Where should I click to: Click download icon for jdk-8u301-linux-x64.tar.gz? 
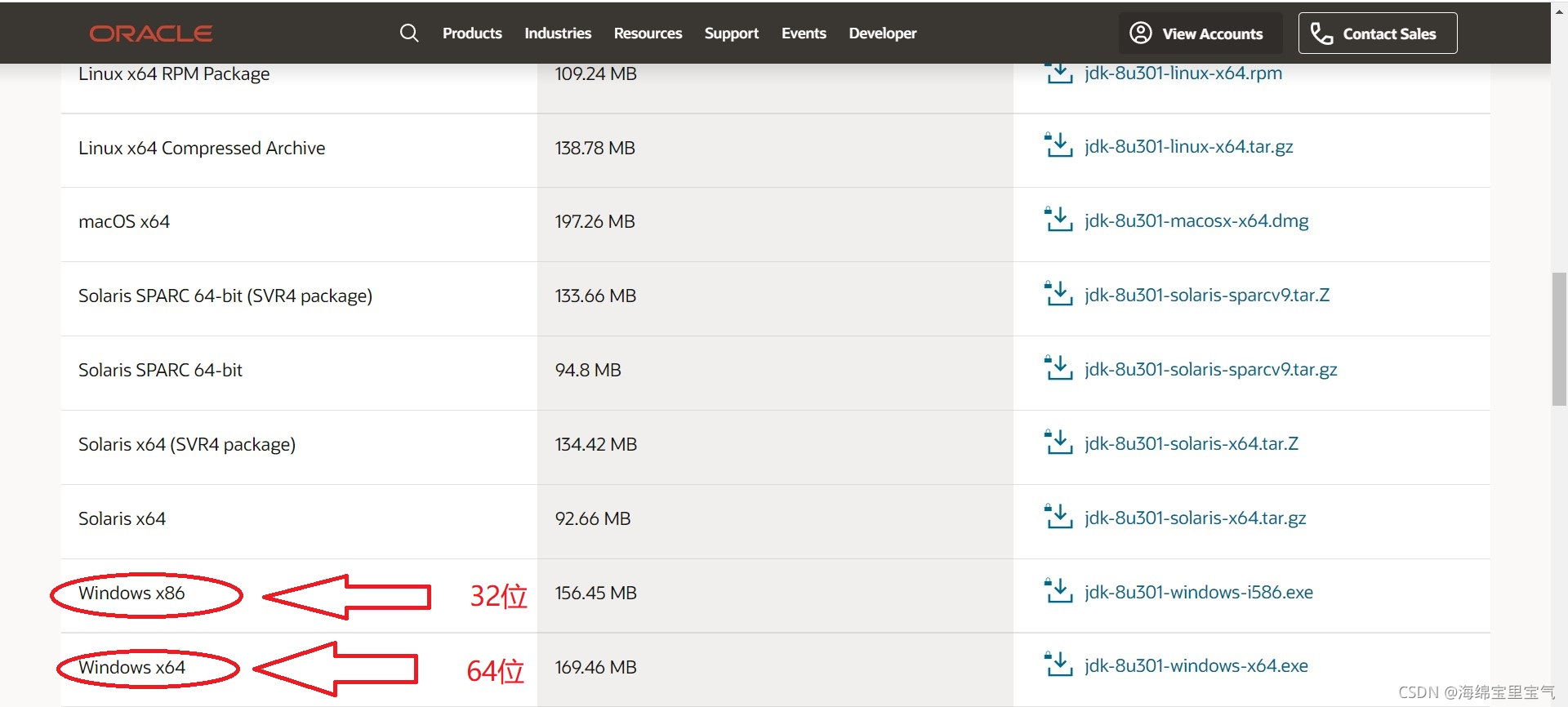click(x=1058, y=145)
